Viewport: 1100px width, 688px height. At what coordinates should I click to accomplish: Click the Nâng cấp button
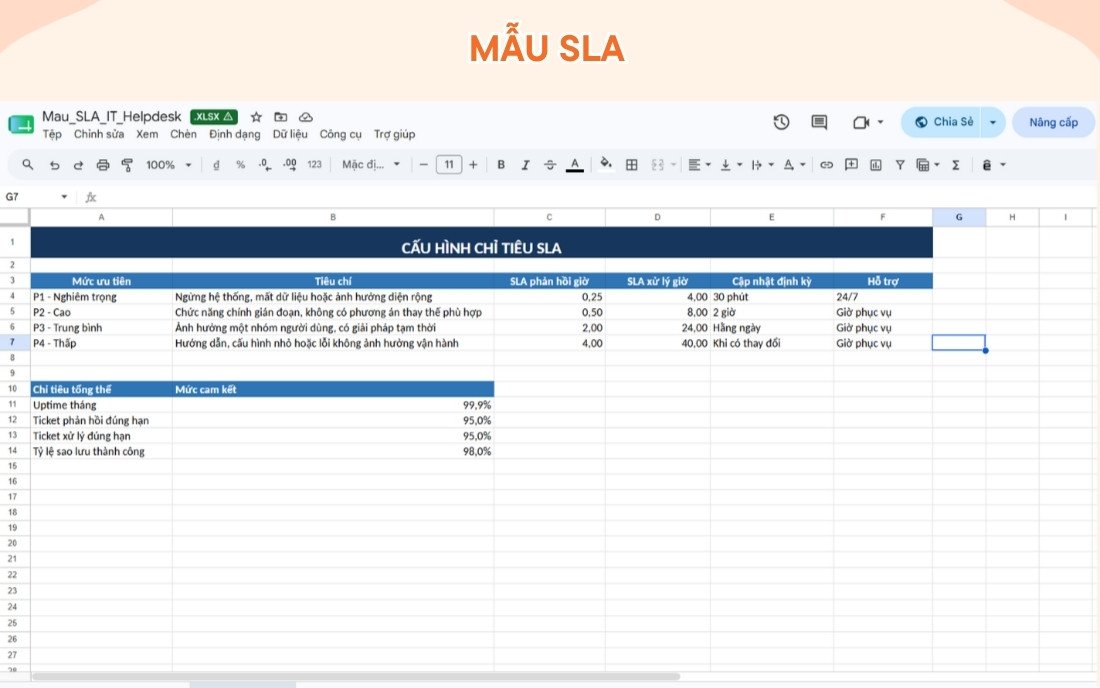(1053, 123)
